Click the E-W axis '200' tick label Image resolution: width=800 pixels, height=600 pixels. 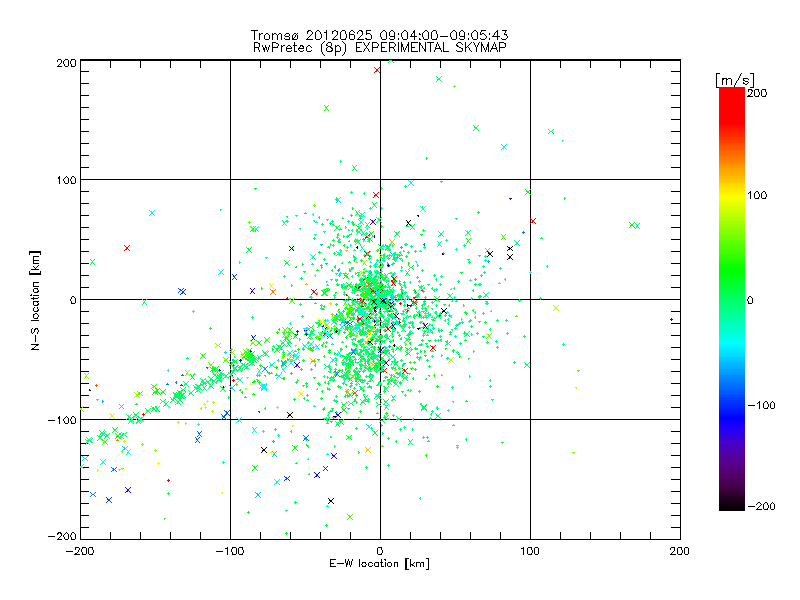680,551
